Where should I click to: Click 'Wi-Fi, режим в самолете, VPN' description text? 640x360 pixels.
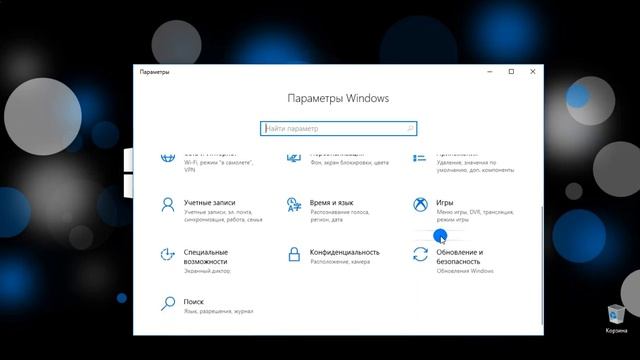click(x=218, y=166)
